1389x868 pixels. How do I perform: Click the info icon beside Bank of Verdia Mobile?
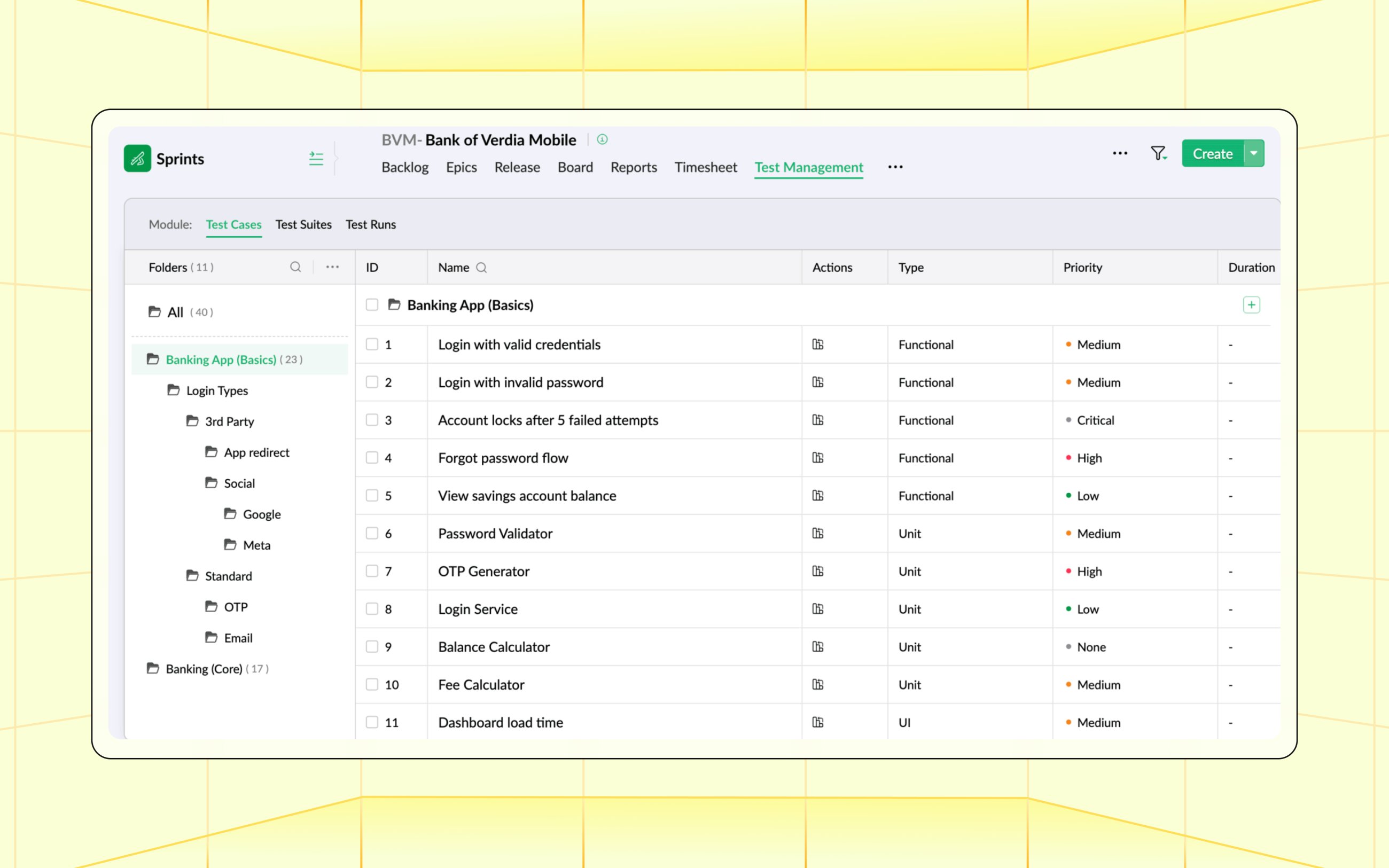[x=602, y=139]
